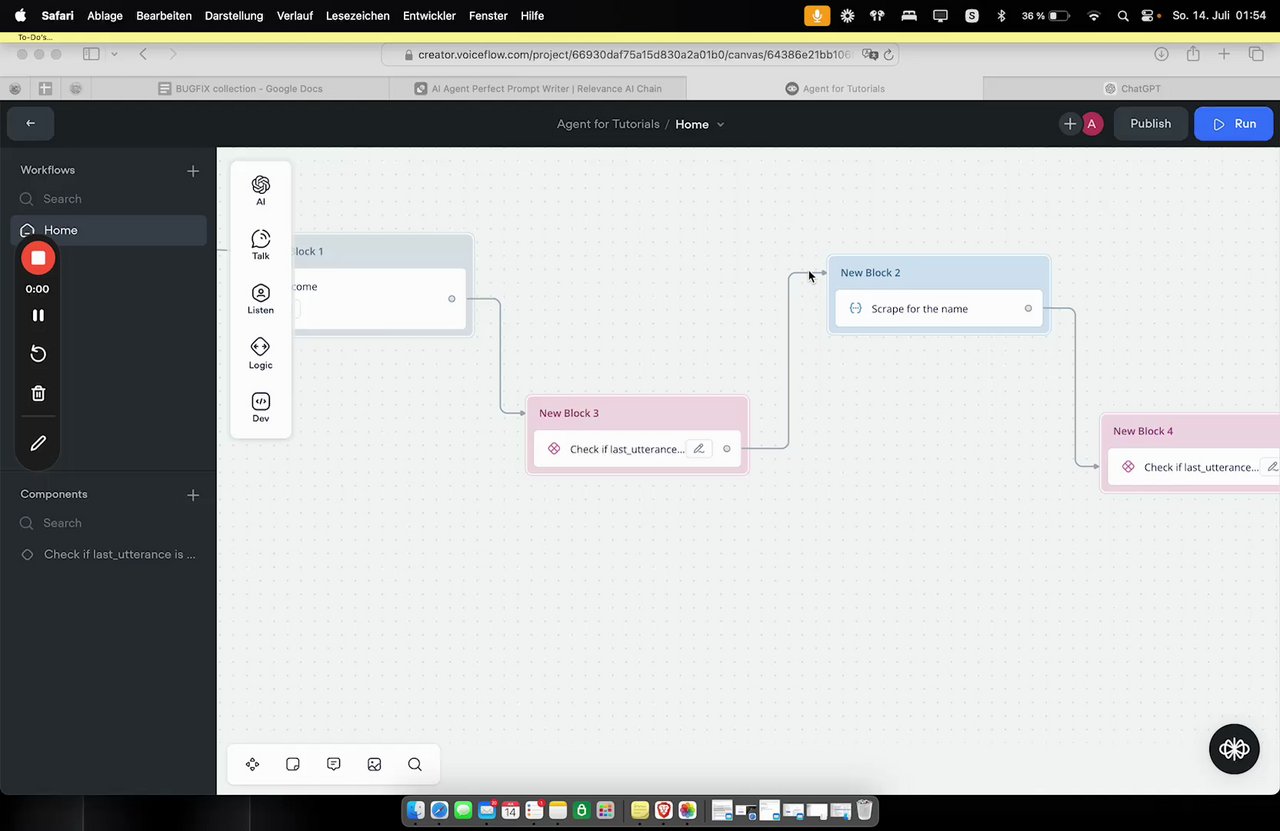Open the Listen step menu
The image size is (1280, 831).
click(260, 298)
